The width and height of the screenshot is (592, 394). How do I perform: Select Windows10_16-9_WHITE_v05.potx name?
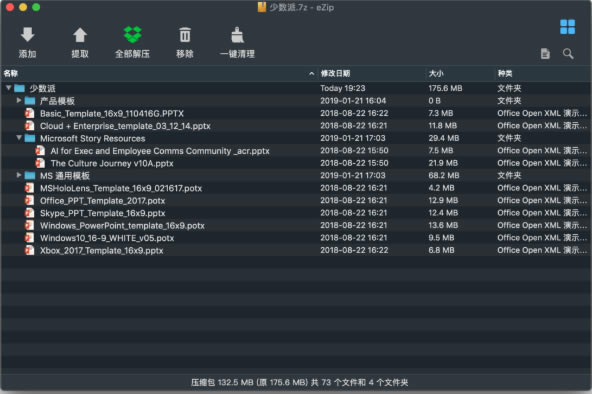107,238
